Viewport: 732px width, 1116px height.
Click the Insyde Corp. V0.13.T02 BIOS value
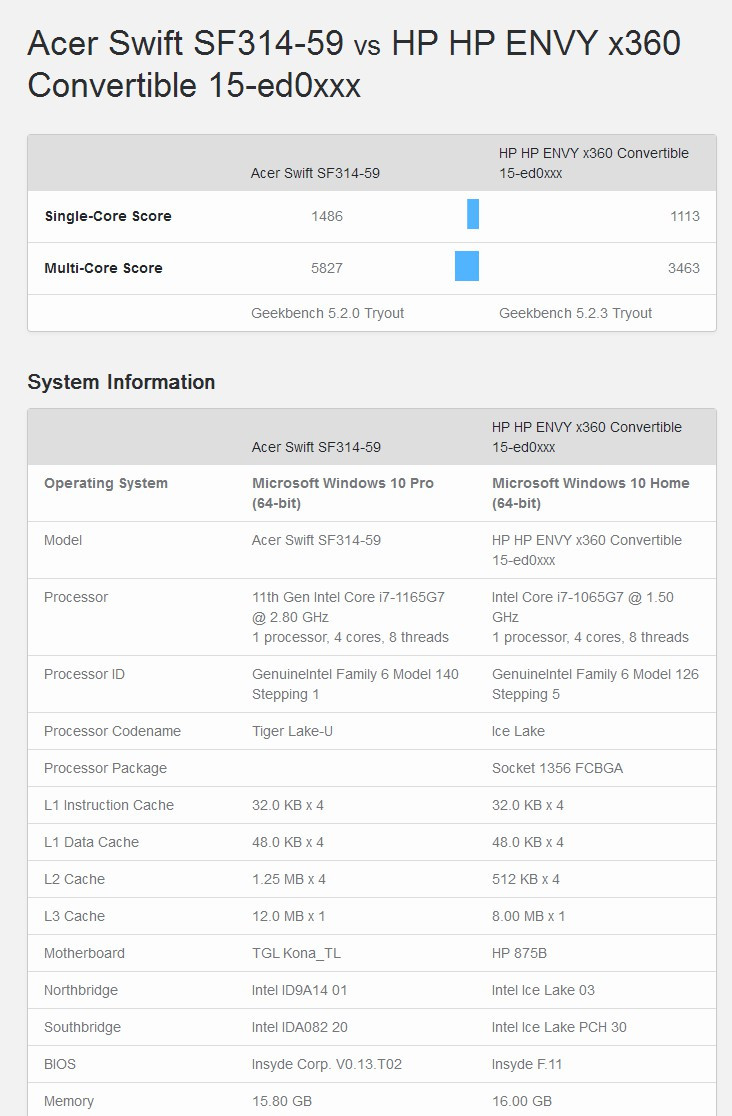pos(327,1064)
